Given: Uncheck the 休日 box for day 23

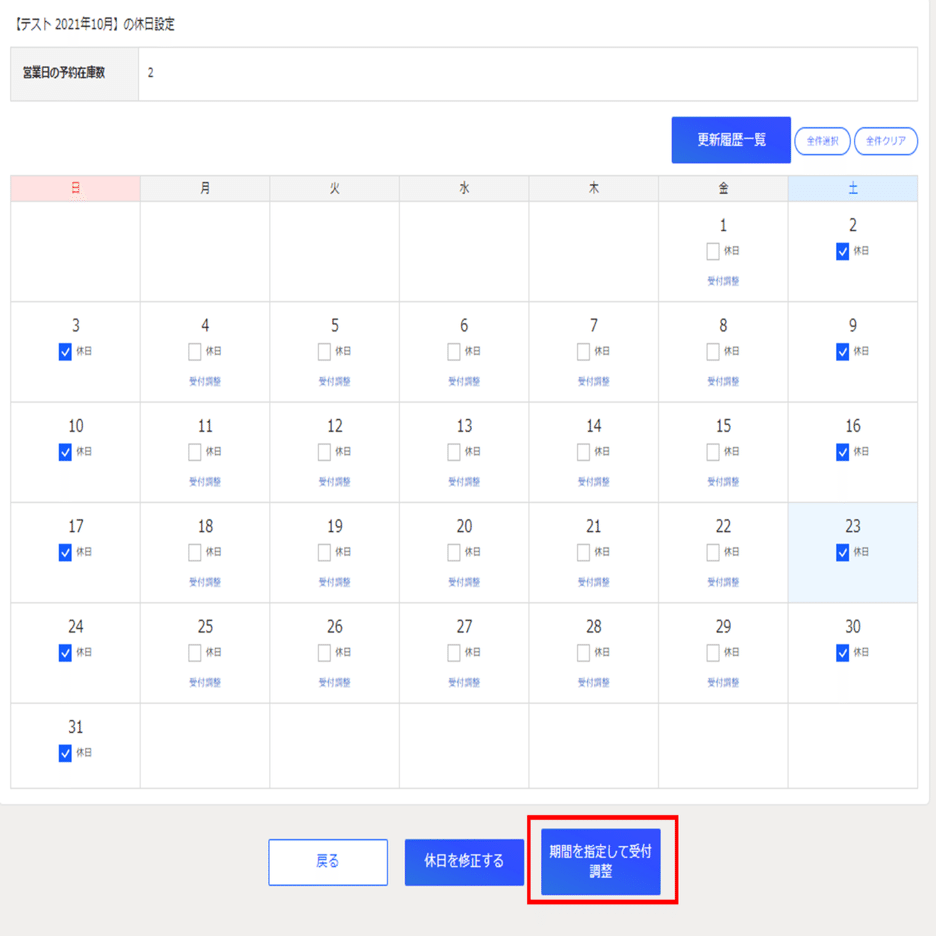Looking at the screenshot, I should 842,552.
